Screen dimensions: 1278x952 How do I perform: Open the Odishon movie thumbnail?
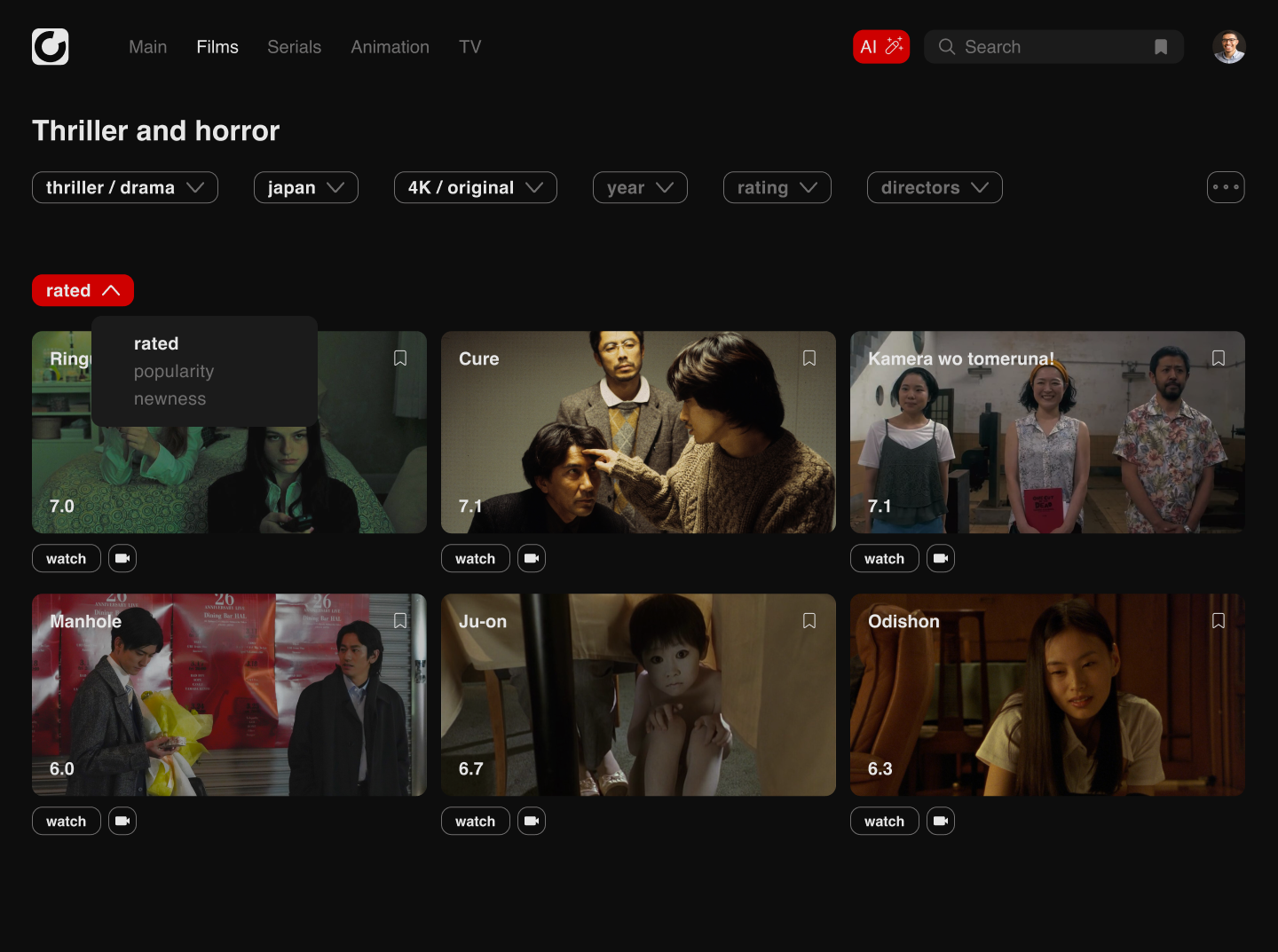pyautogui.click(x=1047, y=695)
